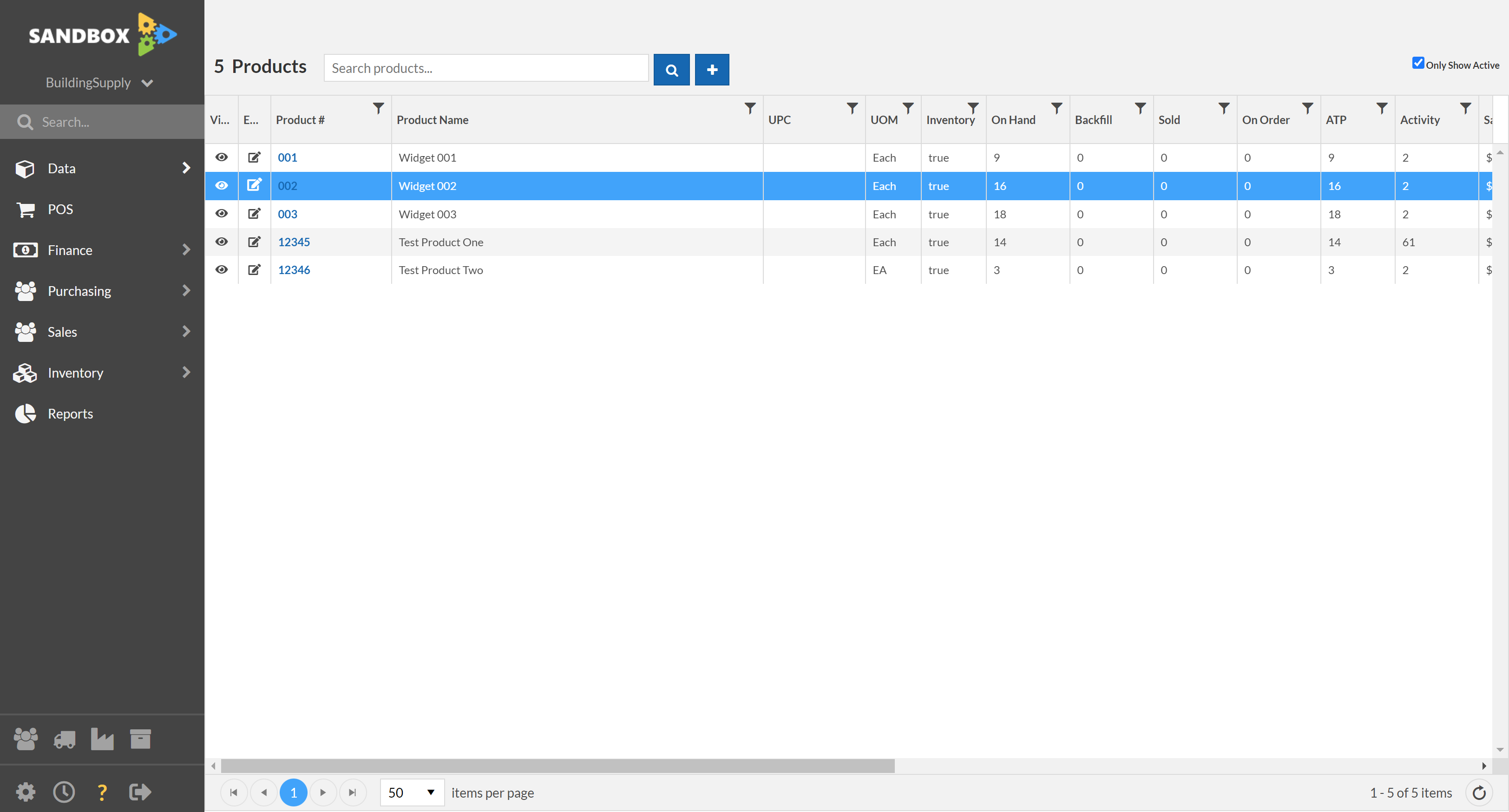
Task: Click filter icon on UOM column
Action: pyautogui.click(x=908, y=108)
